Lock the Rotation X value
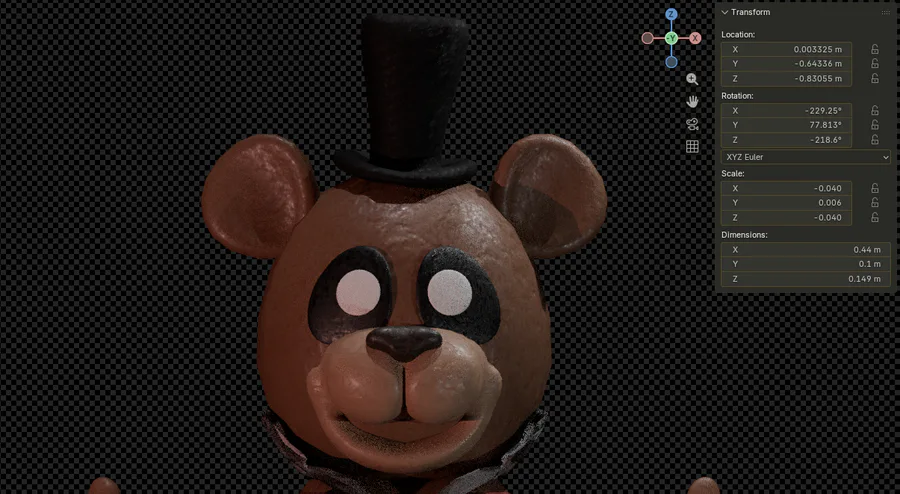 (875, 111)
